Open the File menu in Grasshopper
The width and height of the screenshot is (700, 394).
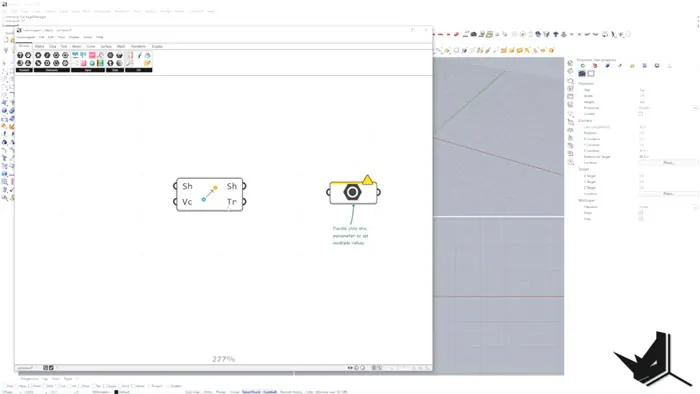(x=41, y=37)
